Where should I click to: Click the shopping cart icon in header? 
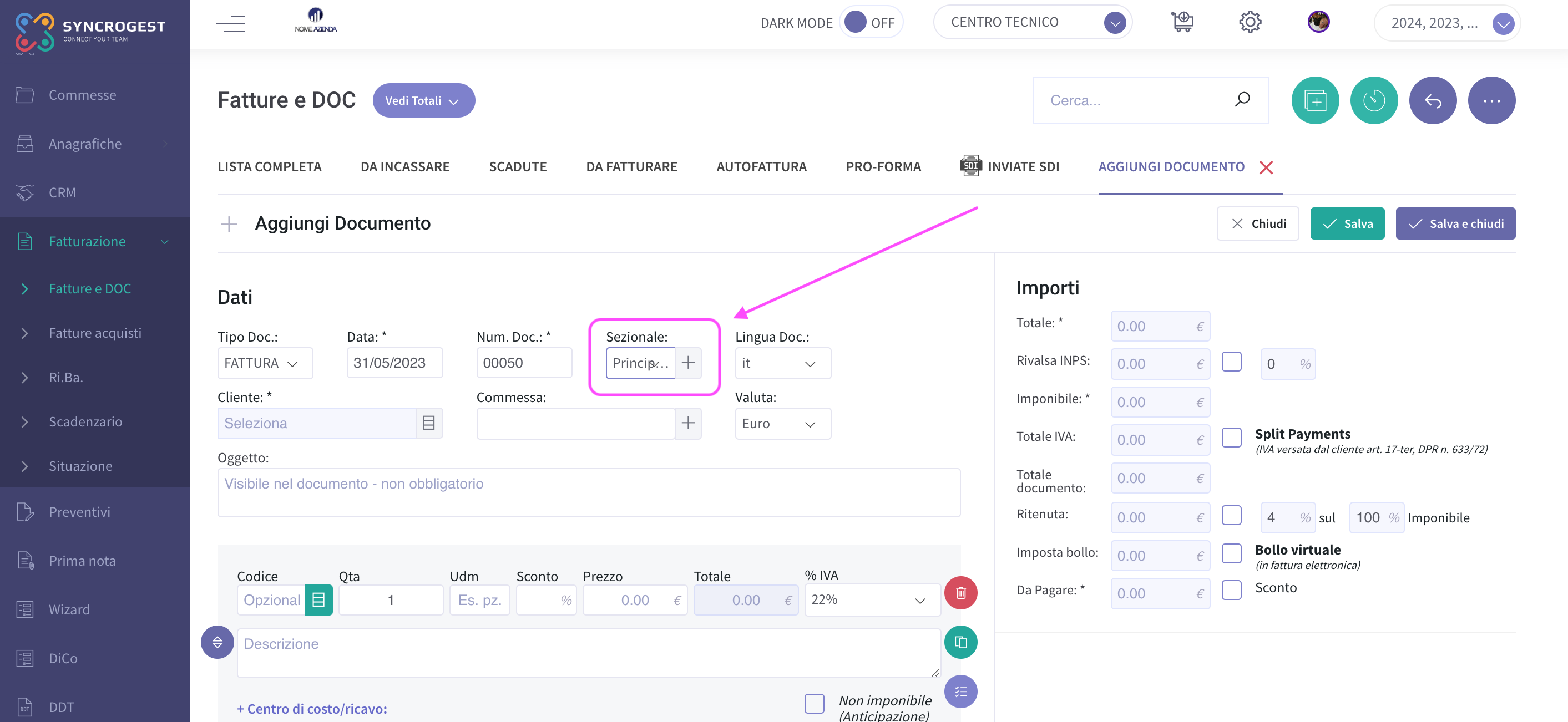tap(1182, 23)
